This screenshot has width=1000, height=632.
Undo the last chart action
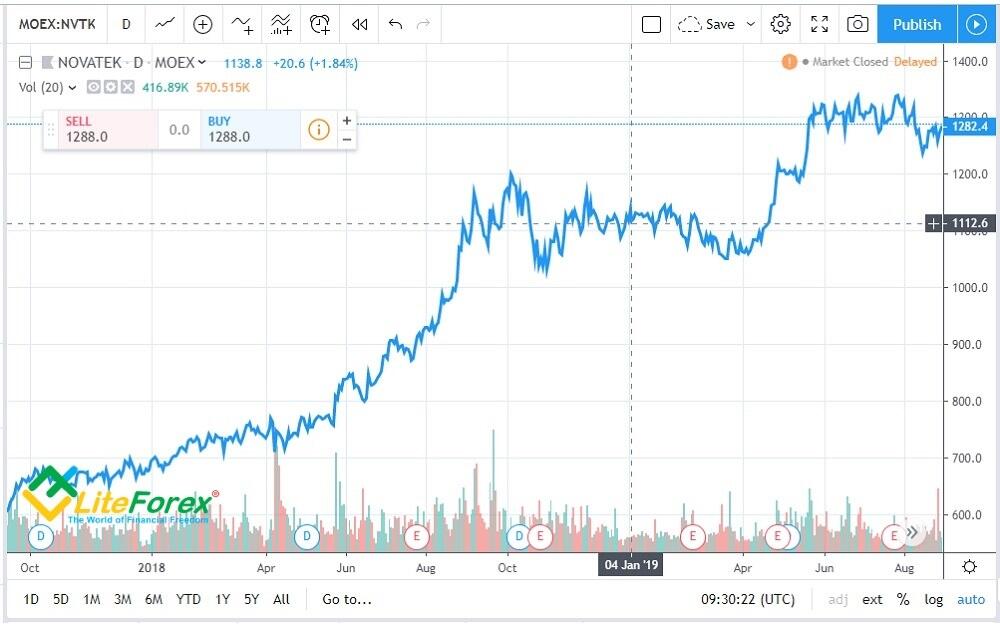click(x=397, y=24)
